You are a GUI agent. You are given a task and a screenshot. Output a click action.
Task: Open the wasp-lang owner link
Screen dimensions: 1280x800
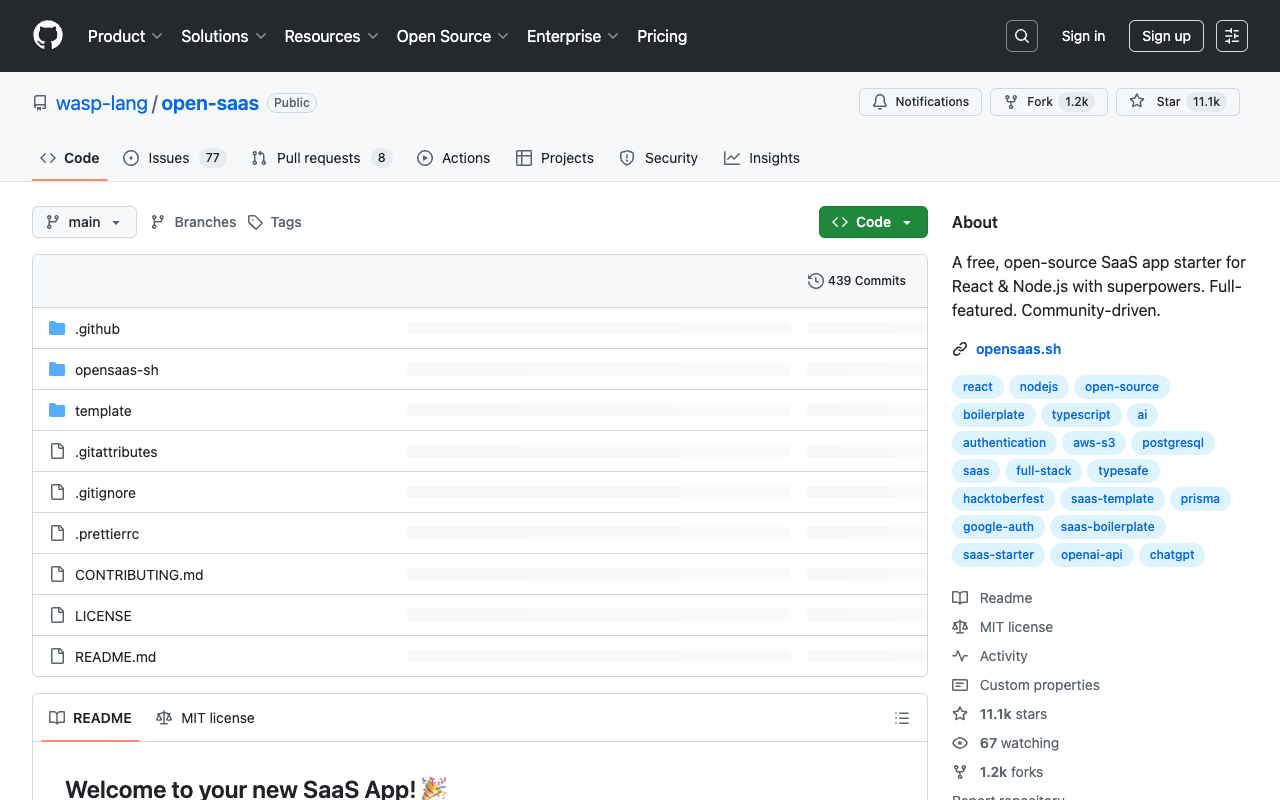pyautogui.click(x=102, y=103)
